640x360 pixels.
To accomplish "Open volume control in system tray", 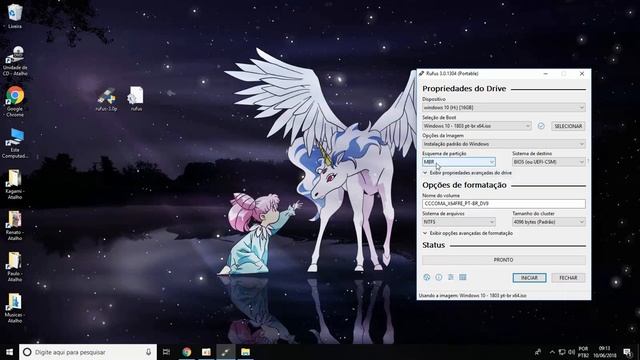I will [571, 352].
